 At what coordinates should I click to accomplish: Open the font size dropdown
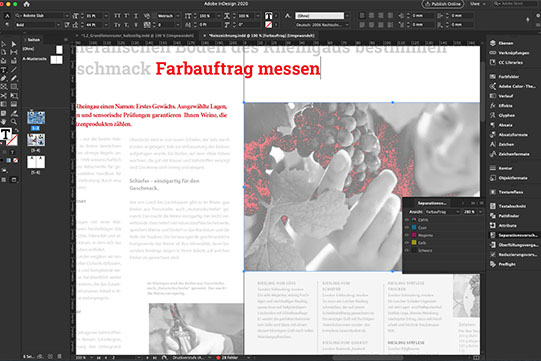tap(106, 16)
